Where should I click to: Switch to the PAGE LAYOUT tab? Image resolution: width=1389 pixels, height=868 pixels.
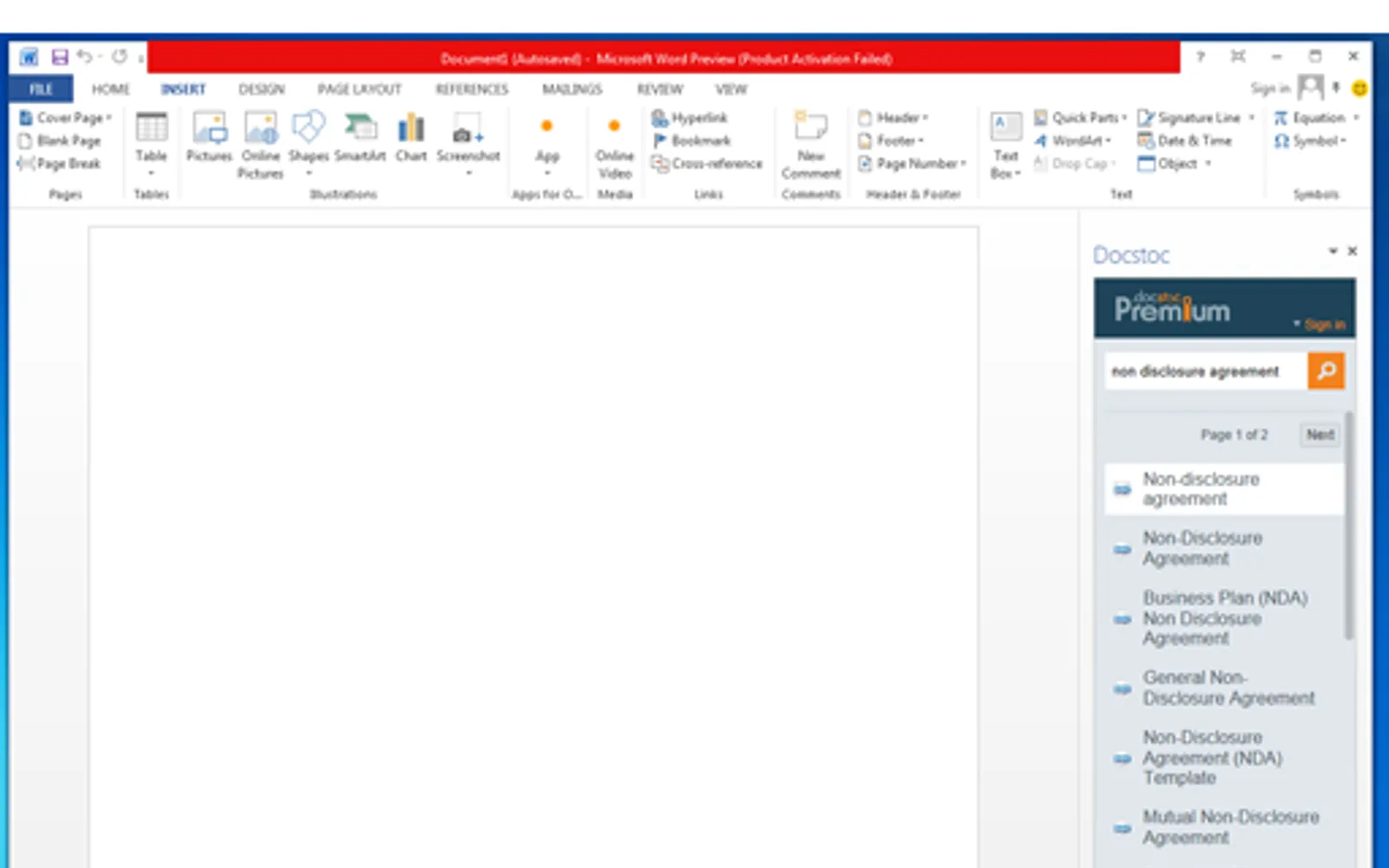click(359, 89)
